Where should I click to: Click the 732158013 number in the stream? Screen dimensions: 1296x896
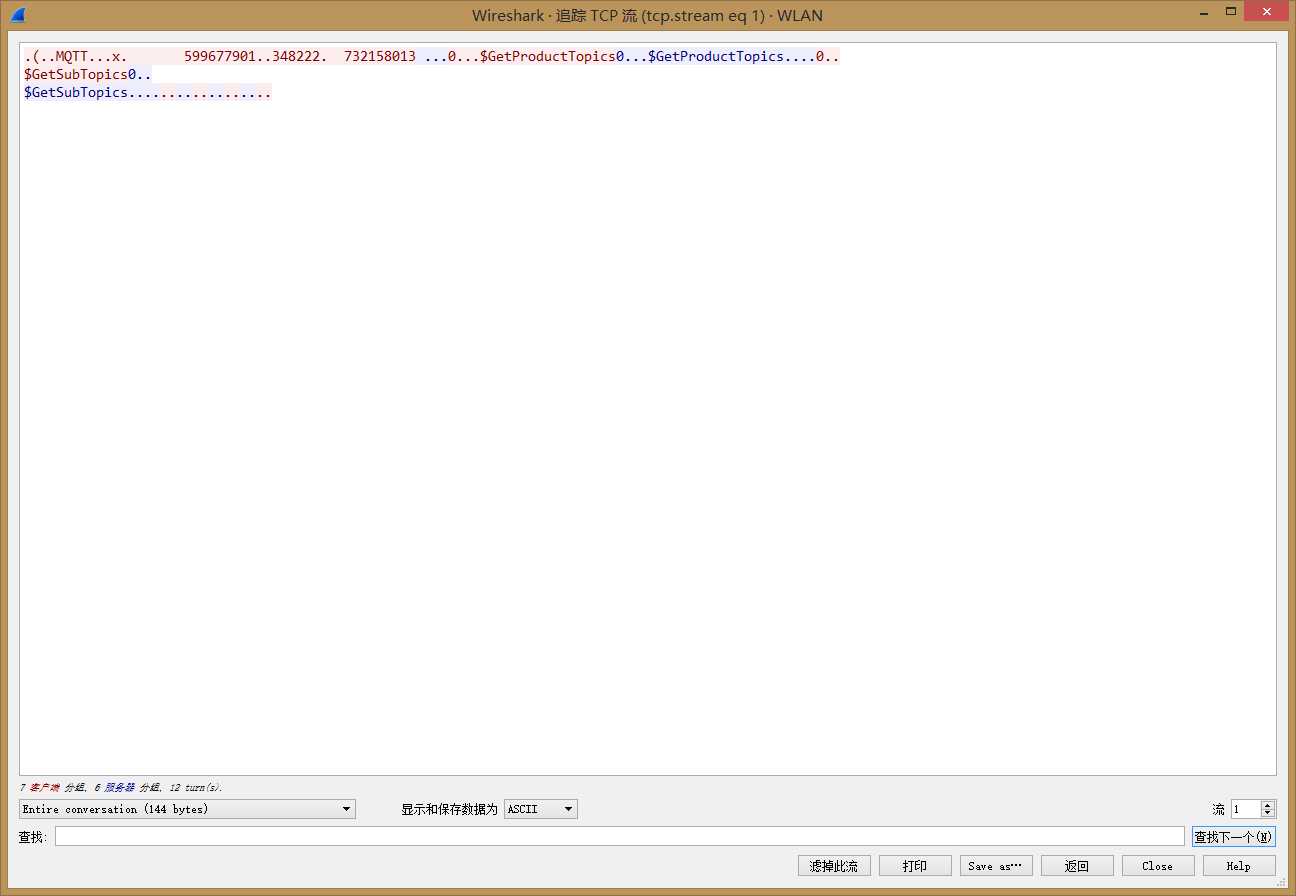[380, 57]
